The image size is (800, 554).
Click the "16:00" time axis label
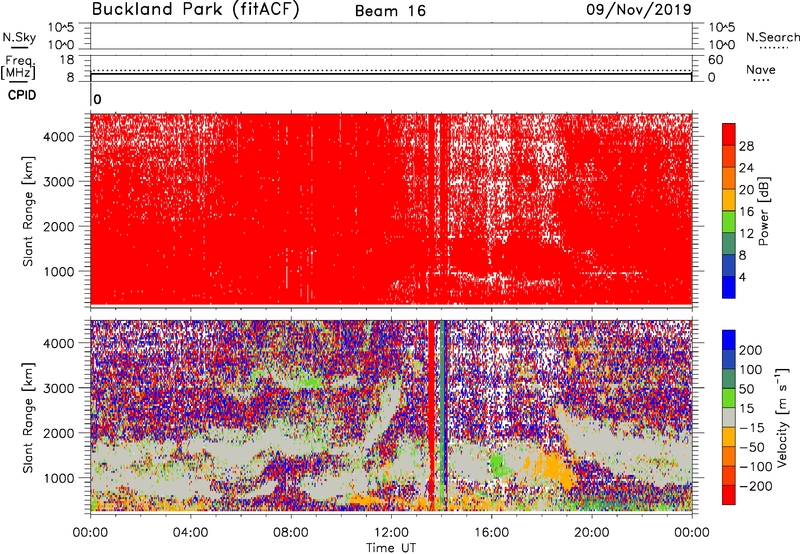pyautogui.click(x=491, y=533)
